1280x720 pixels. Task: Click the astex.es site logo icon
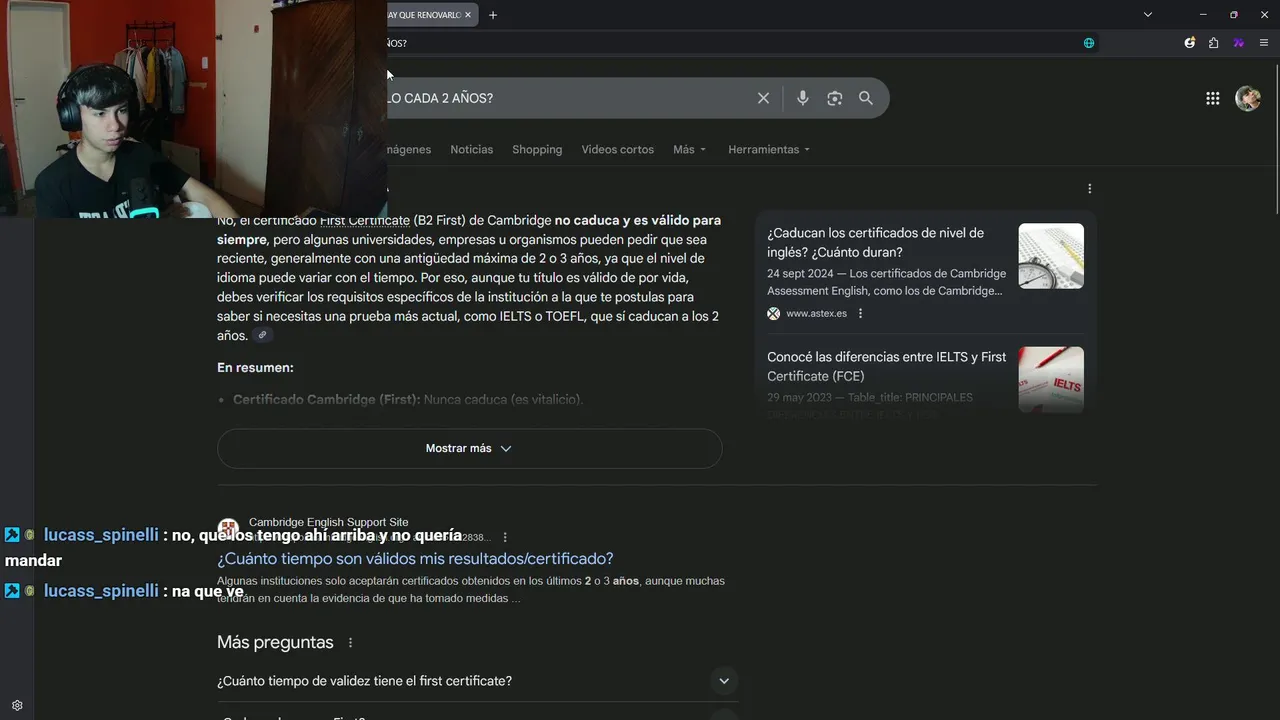[773, 313]
